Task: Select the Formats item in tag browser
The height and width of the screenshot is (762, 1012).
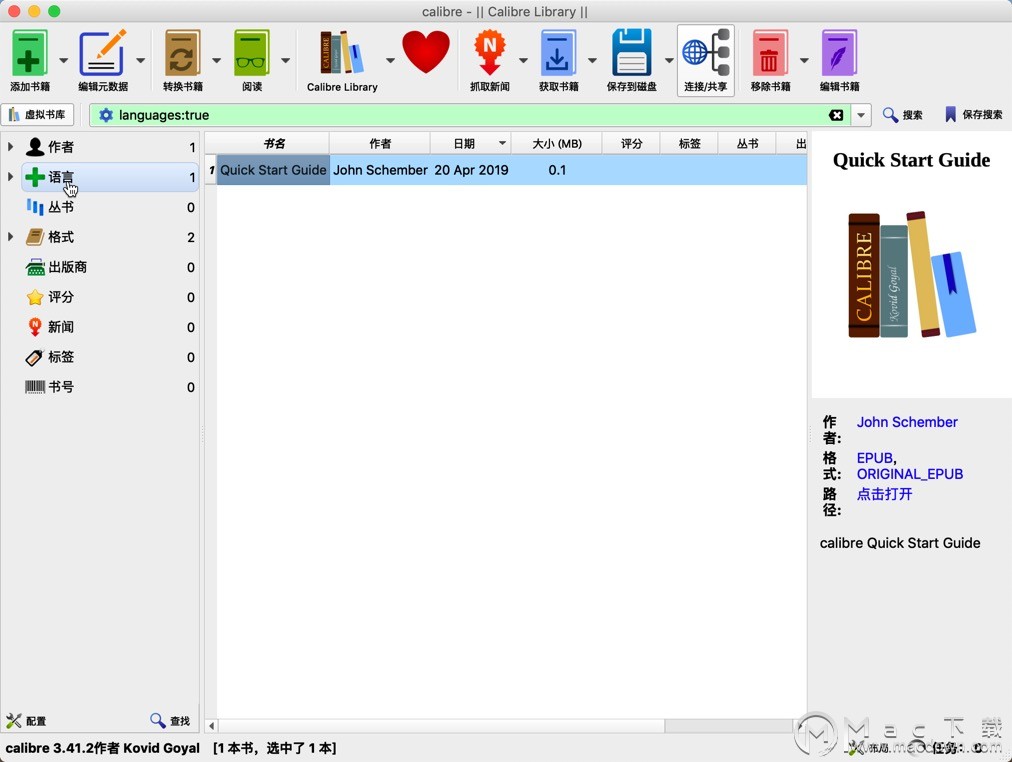Action: pyautogui.click(x=110, y=237)
